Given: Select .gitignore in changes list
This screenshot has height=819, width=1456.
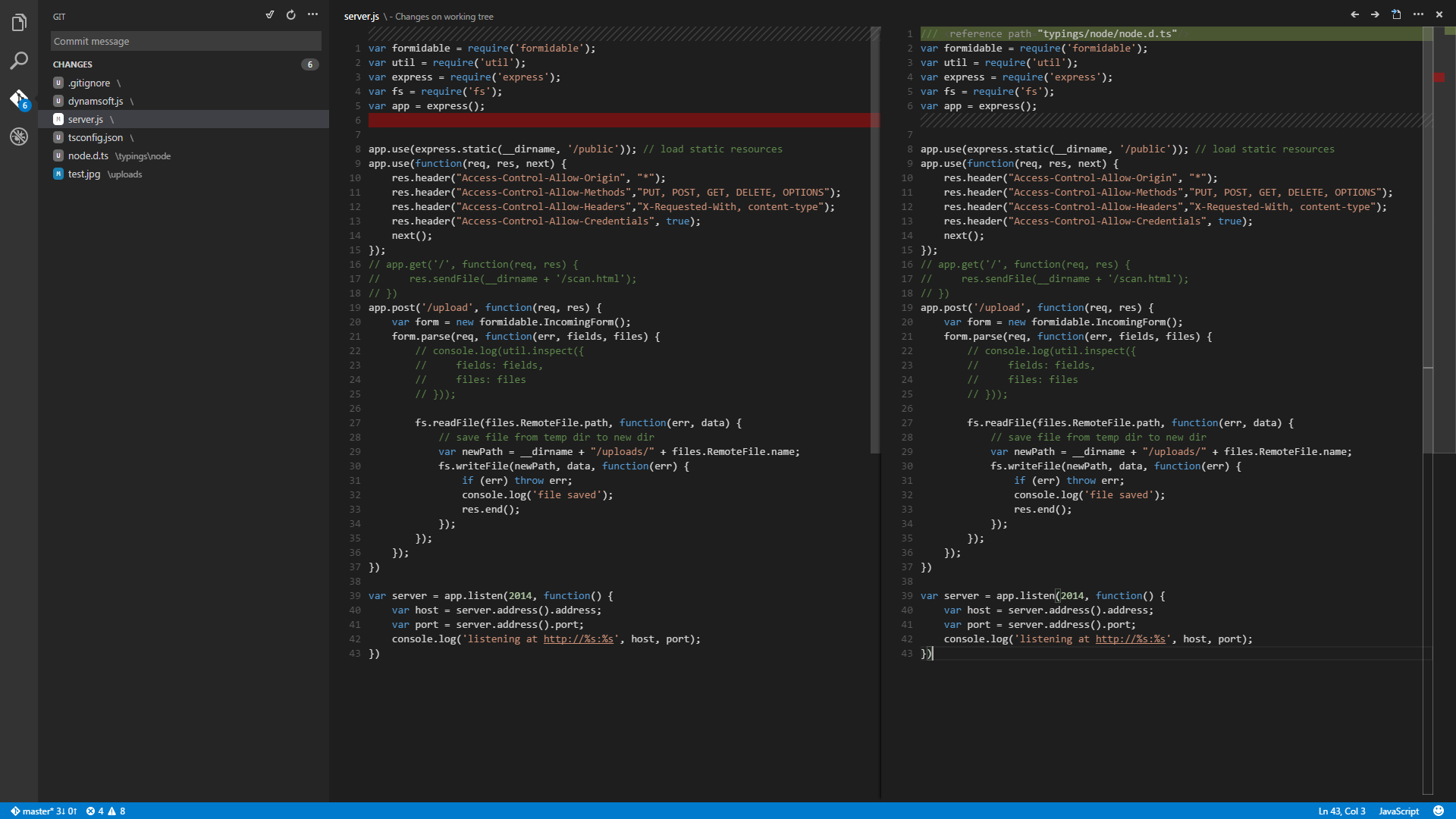Looking at the screenshot, I should coord(89,83).
